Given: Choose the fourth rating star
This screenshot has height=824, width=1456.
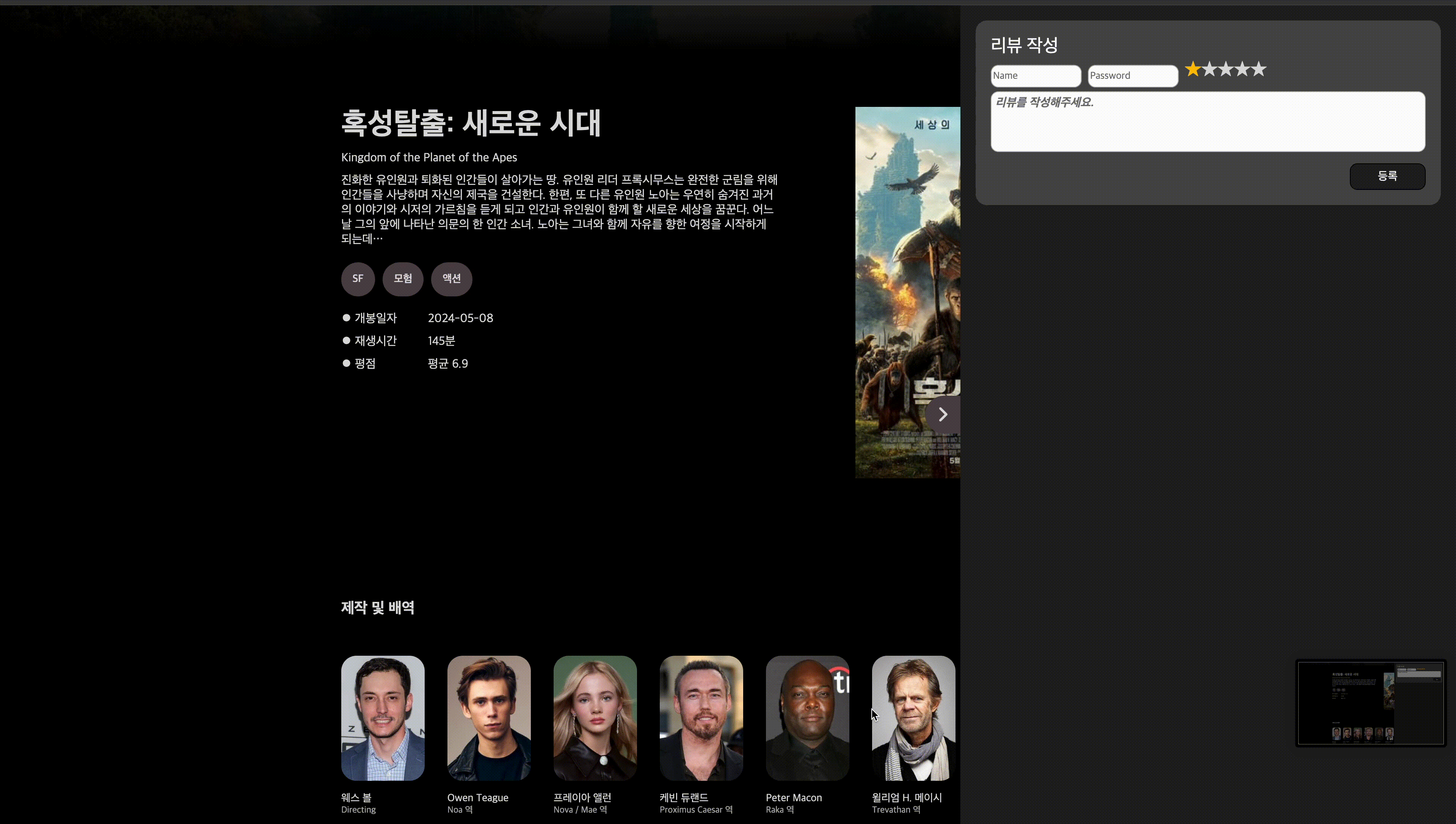Looking at the screenshot, I should [1242, 69].
